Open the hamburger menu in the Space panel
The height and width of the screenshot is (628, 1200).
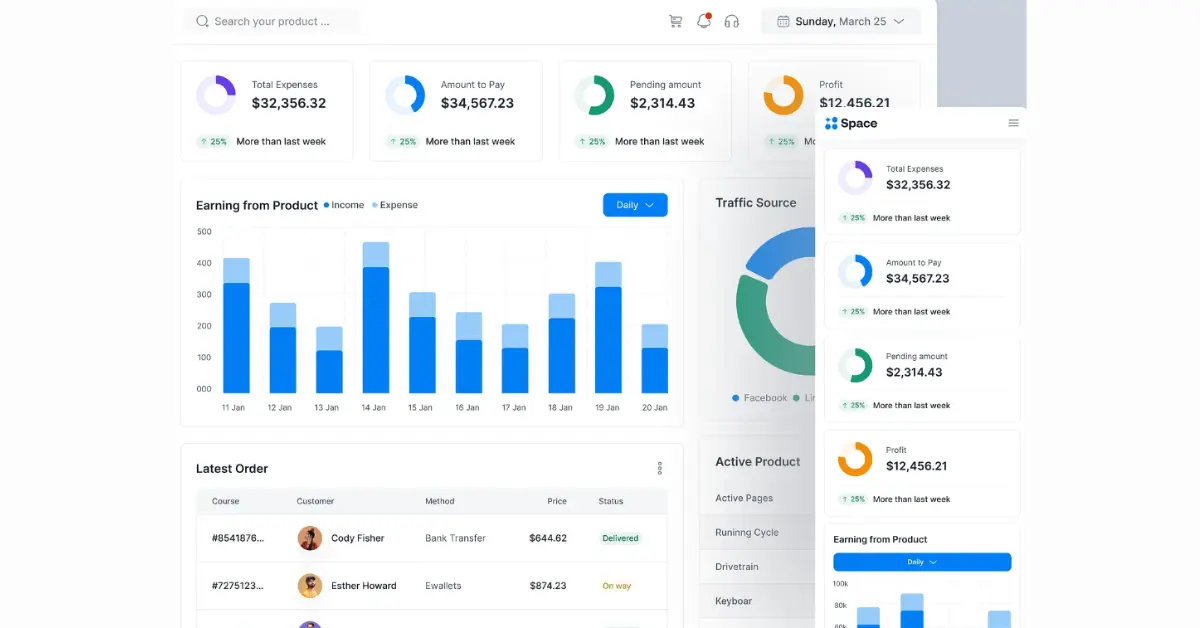click(1013, 123)
